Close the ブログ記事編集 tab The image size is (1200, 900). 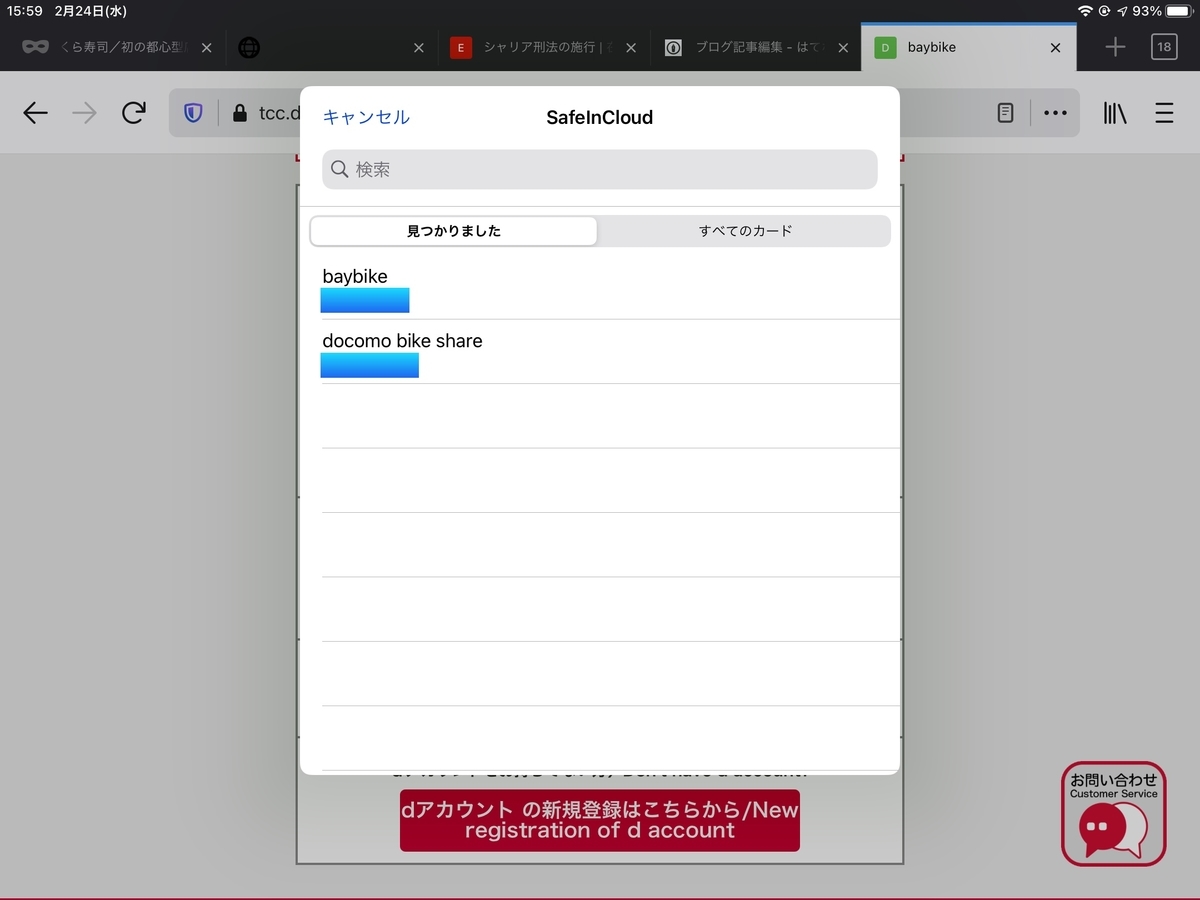tap(843, 47)
